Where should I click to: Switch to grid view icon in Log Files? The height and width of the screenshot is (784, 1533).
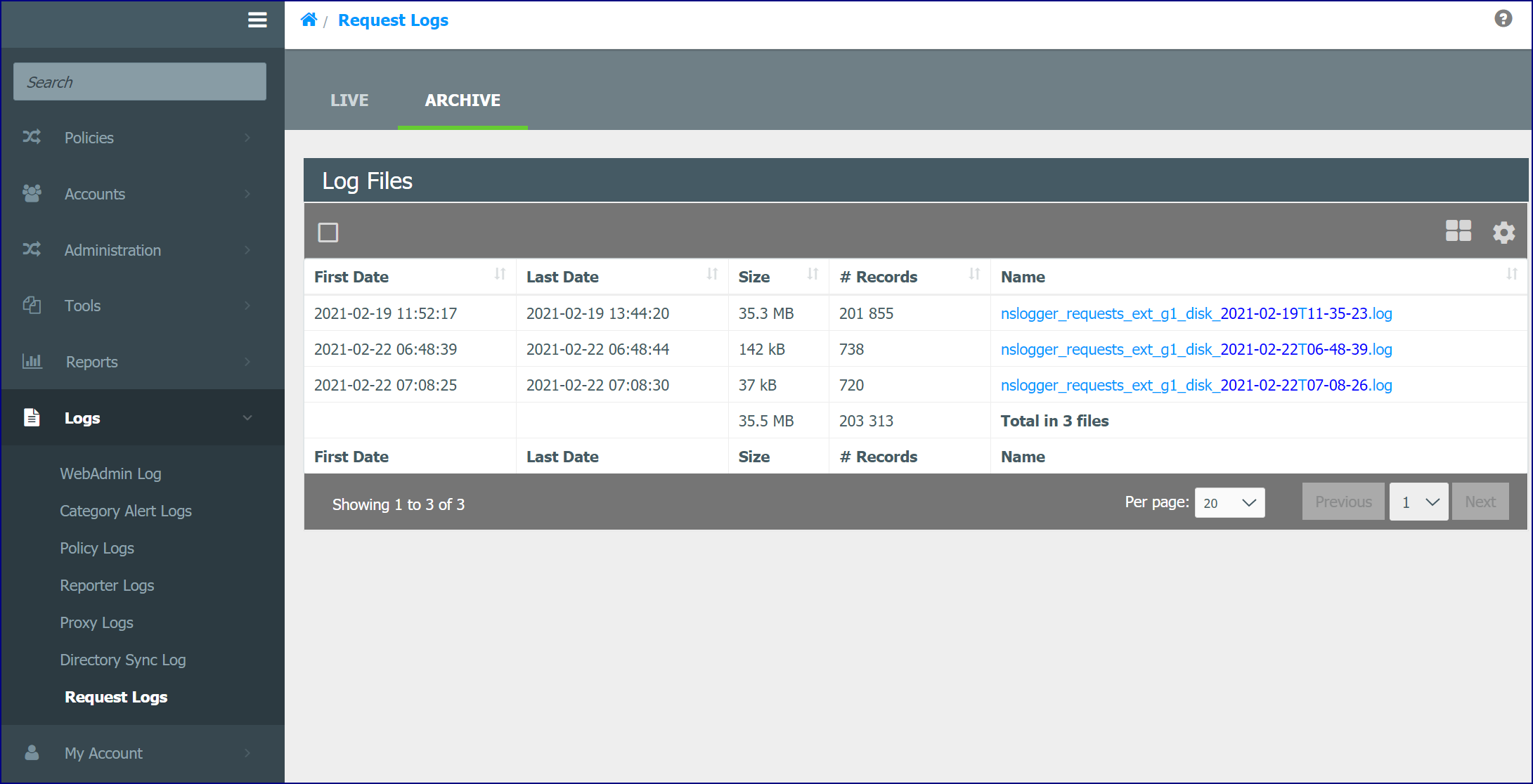[1458, 231]
